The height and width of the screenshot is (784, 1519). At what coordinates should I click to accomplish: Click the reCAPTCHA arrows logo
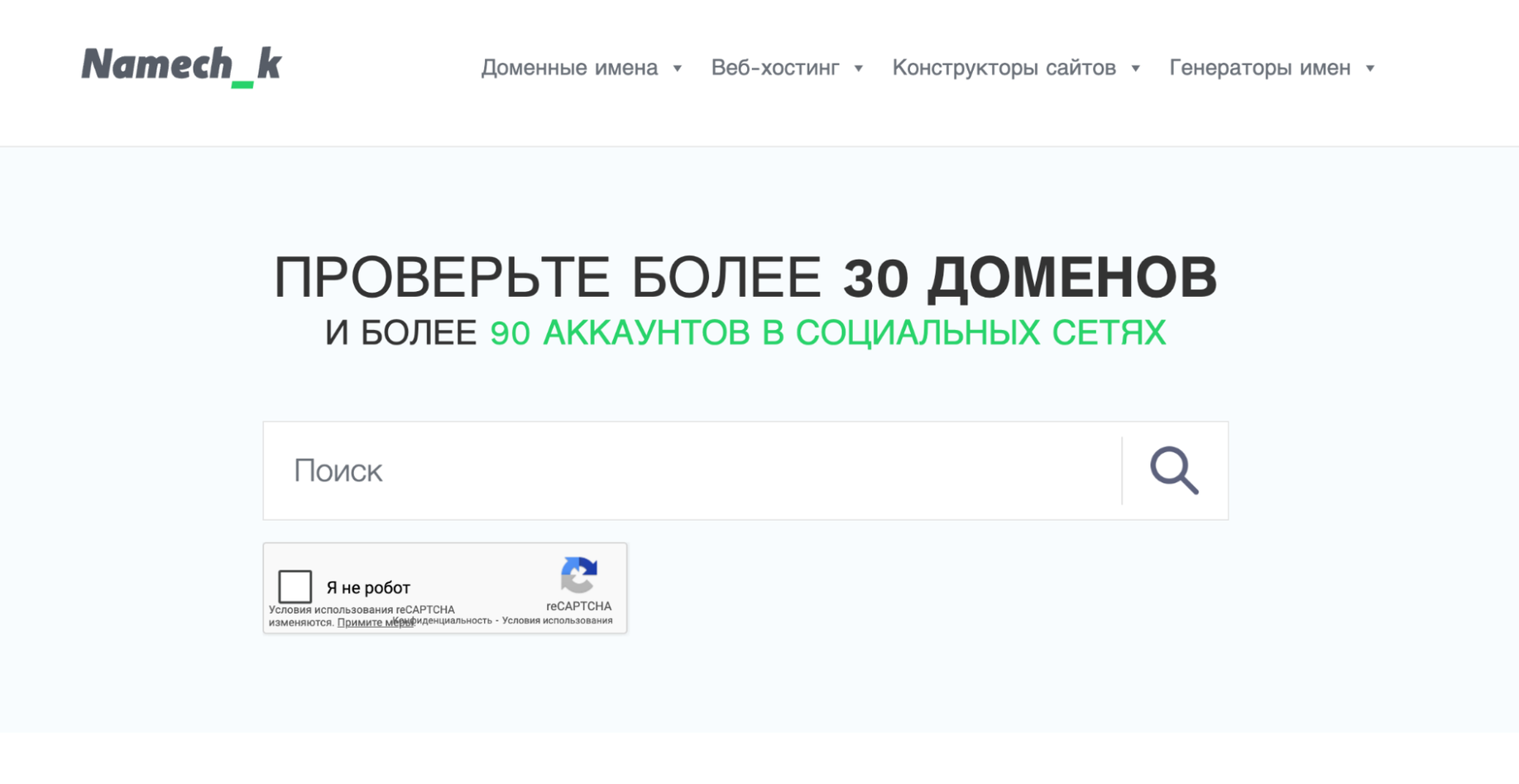(578, 575)
